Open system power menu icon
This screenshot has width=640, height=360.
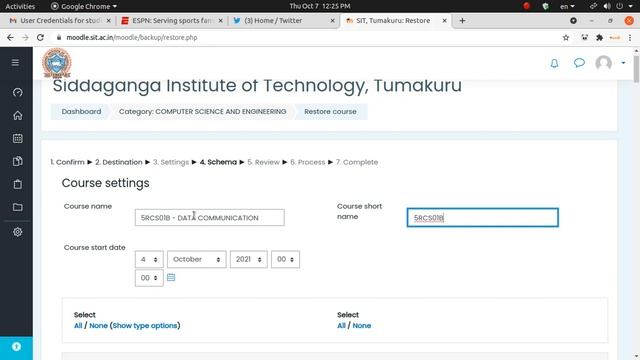(x=620, y=6)
